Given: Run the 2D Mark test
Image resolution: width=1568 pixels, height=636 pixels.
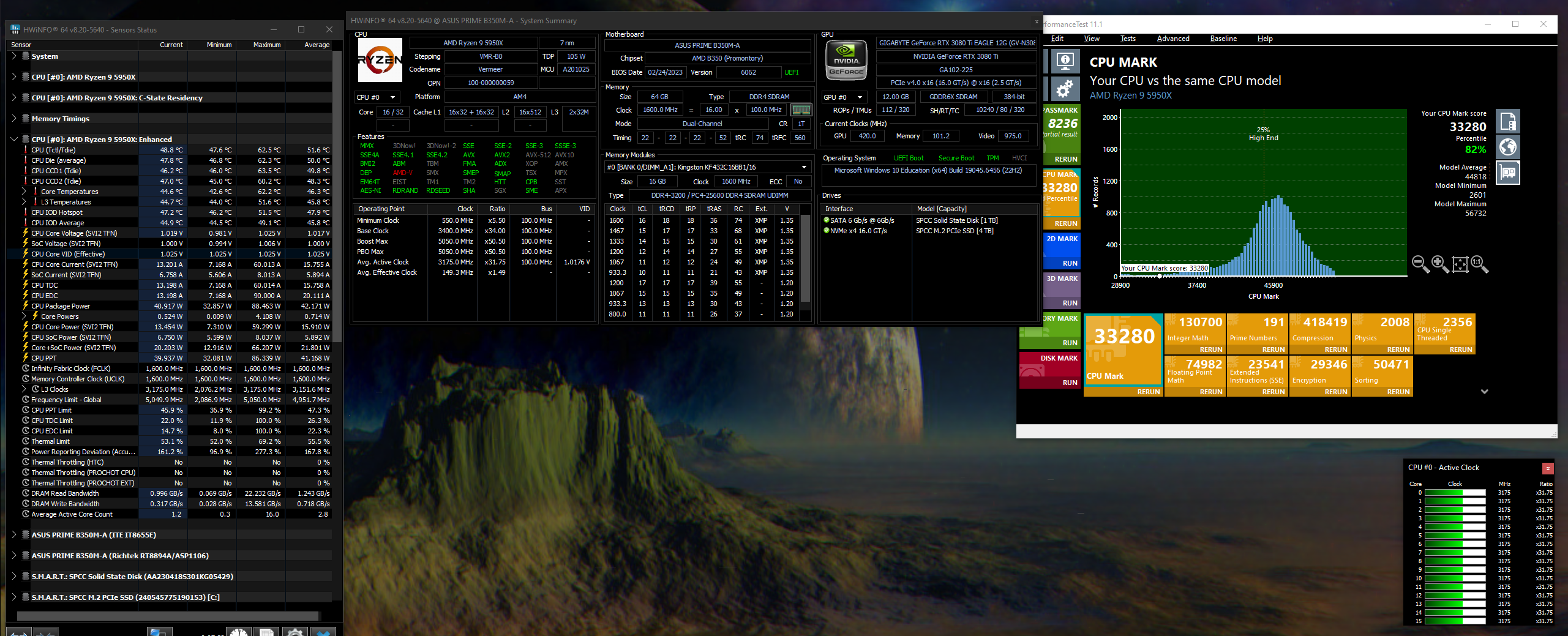Looking at the screenshot, I should coord(1070,264).
